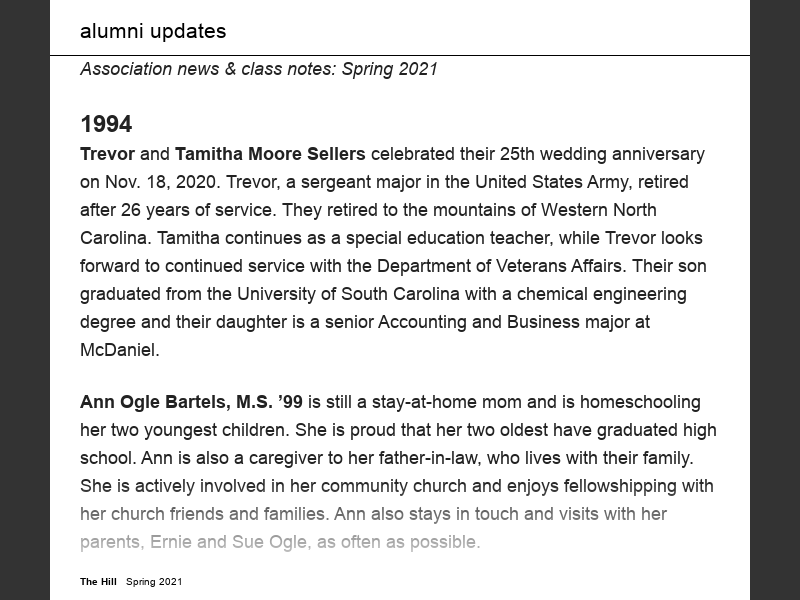Click "The Hill" in the page footer

[99, 581]
